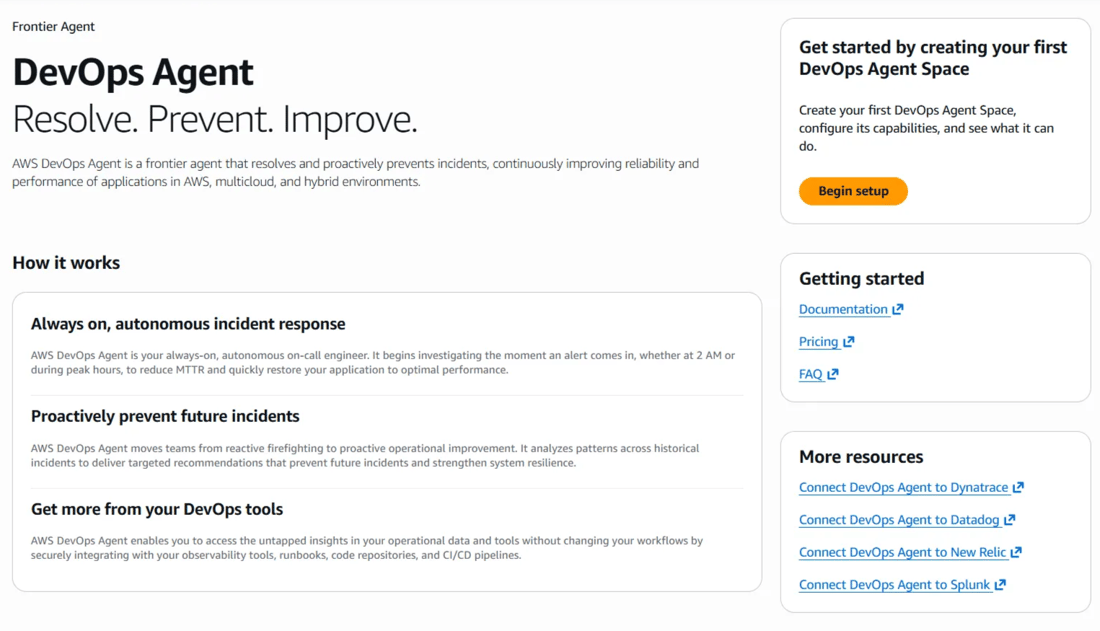
Task: Open Connect DevOps Agent to Dynatrace
Action: coord(903,487)
